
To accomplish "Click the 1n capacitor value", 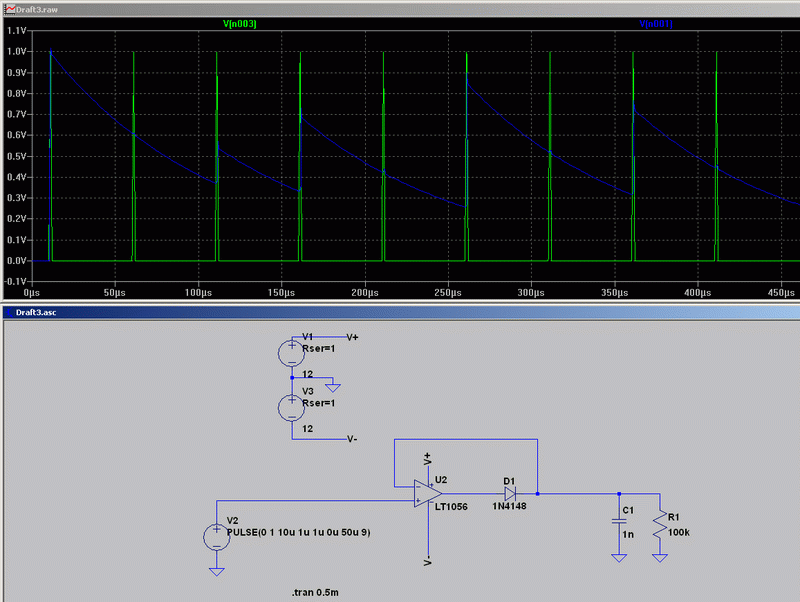I will [x=628, y=534].
